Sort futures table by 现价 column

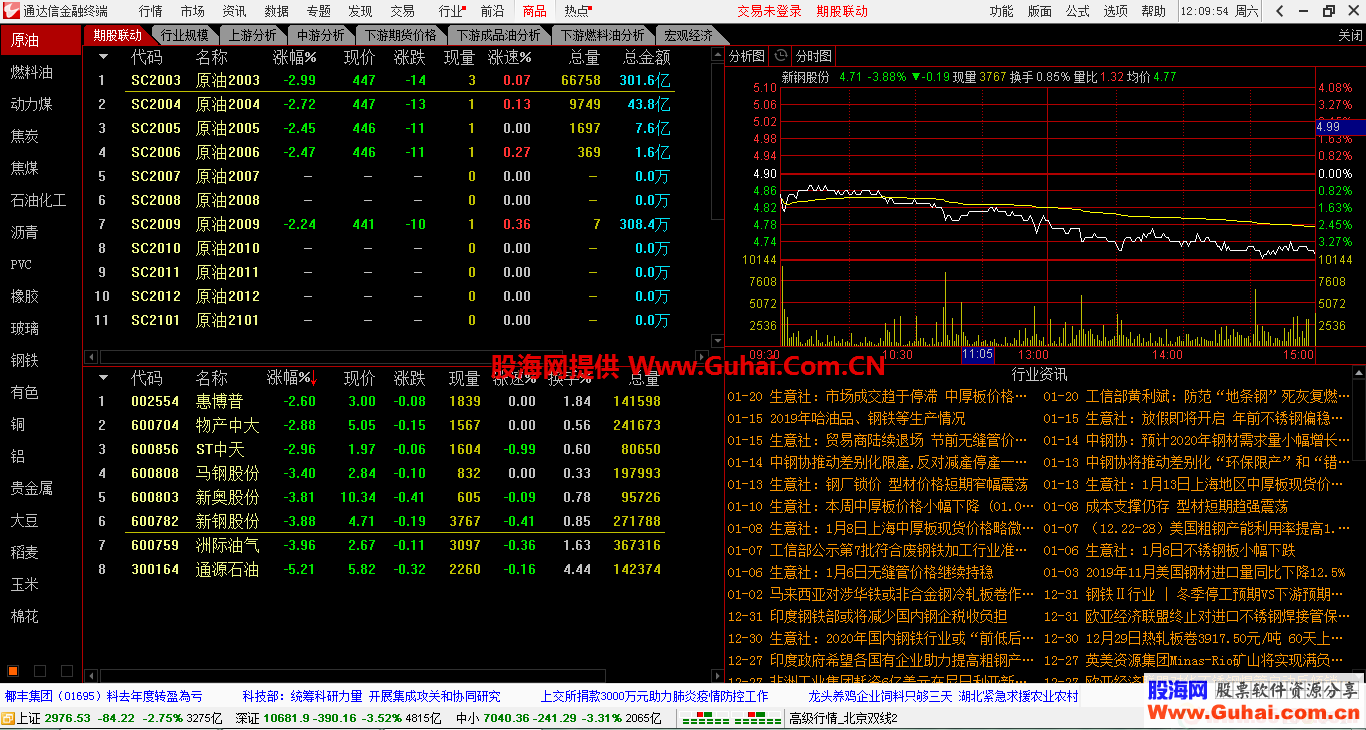(x=359, y=57)
